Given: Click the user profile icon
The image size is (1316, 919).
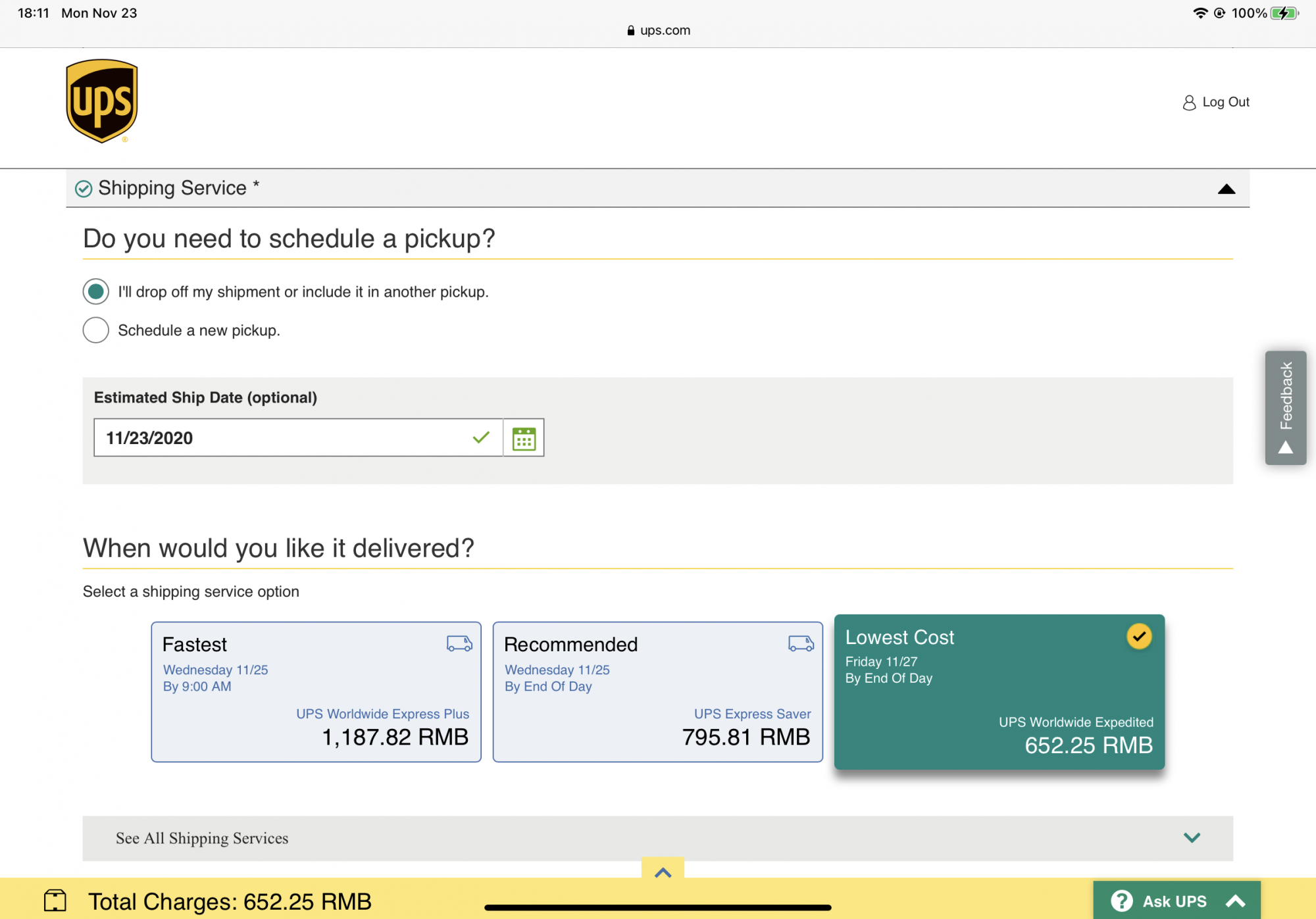Looking at the screenshot, I should (x=1189, y=103).
